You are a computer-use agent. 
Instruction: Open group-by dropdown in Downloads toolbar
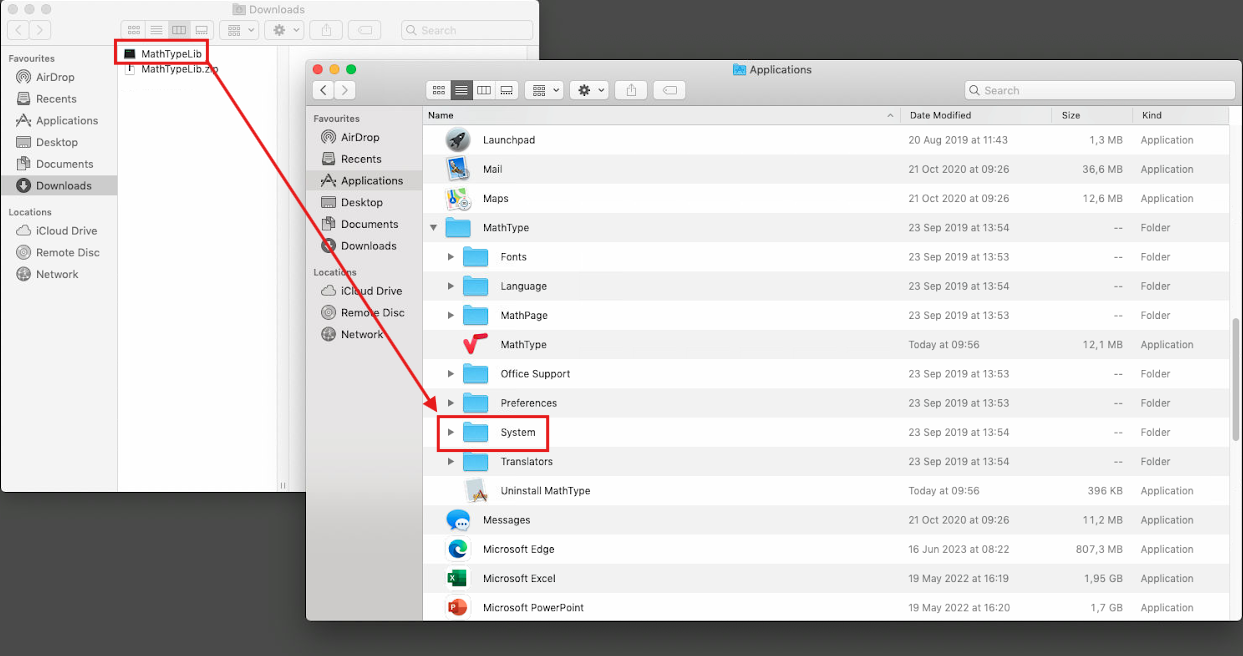[x=239, y=30]
